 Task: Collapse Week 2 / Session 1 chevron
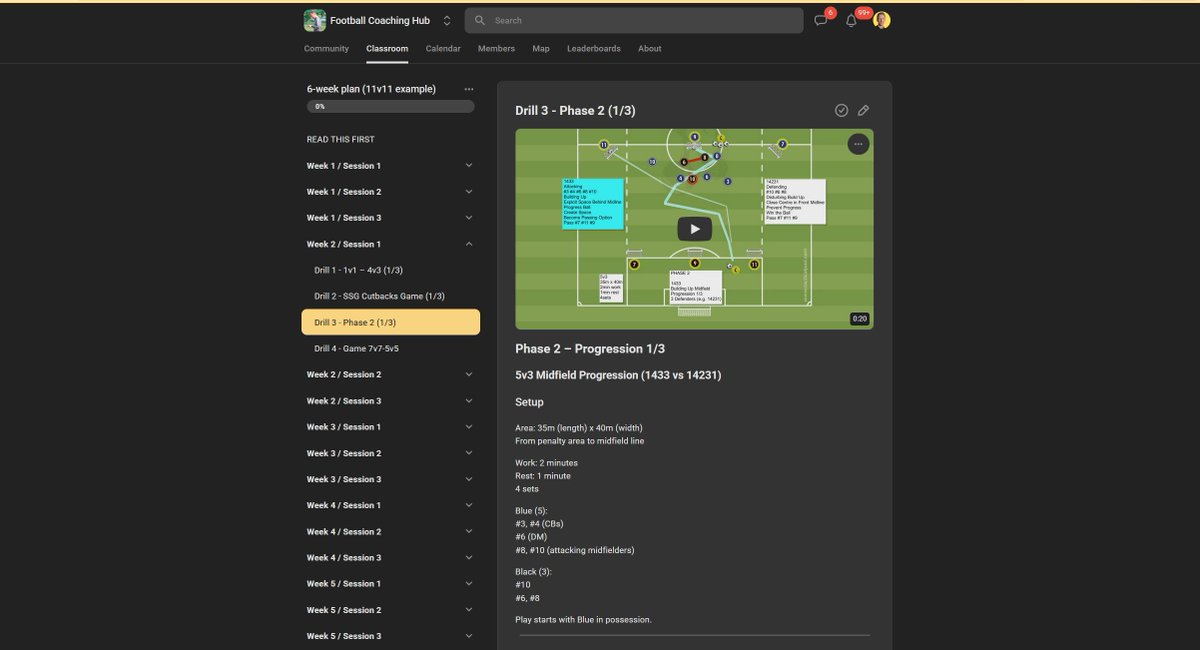click(469, 244)
